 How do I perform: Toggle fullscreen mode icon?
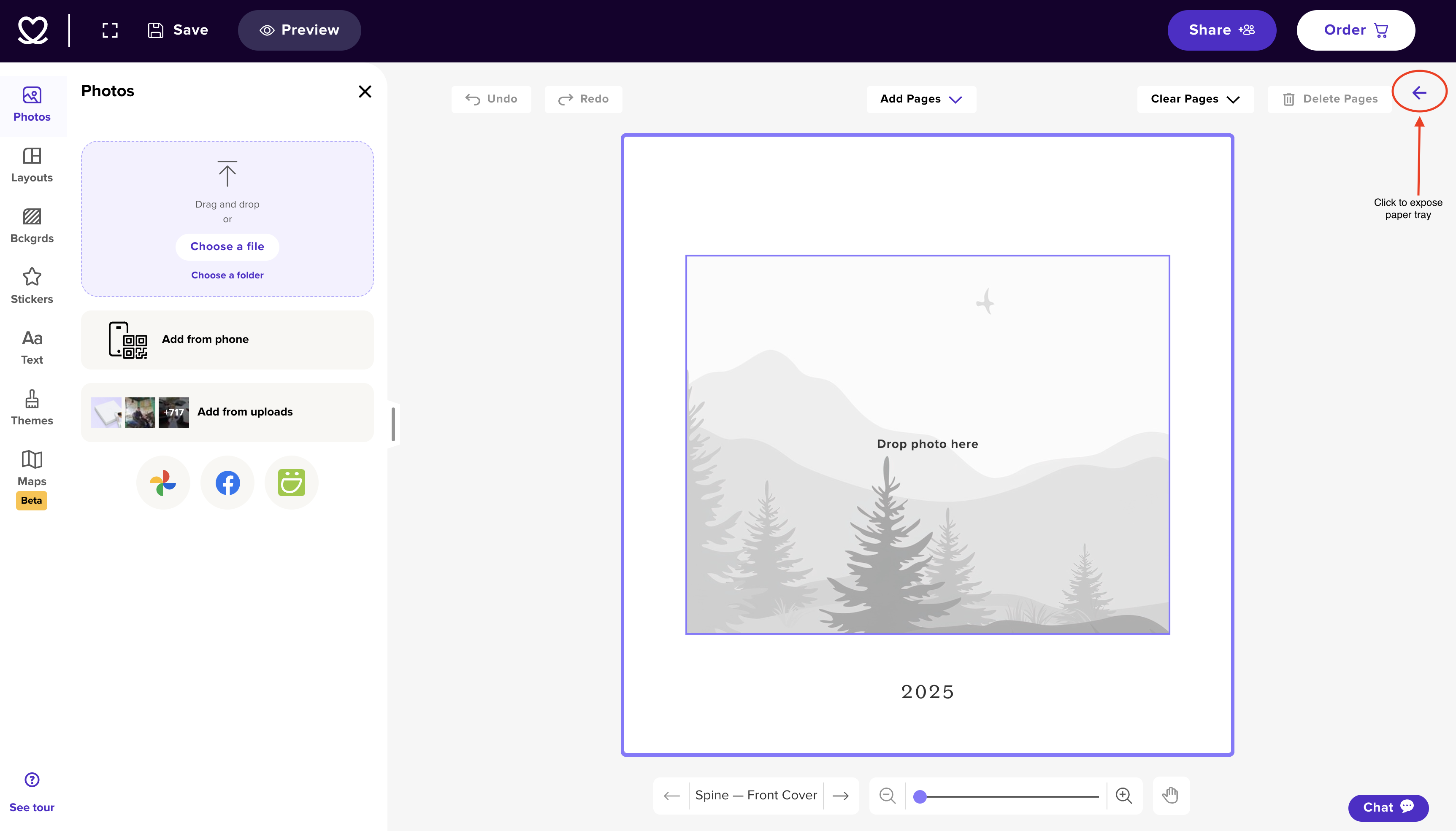tap(110, 30)
